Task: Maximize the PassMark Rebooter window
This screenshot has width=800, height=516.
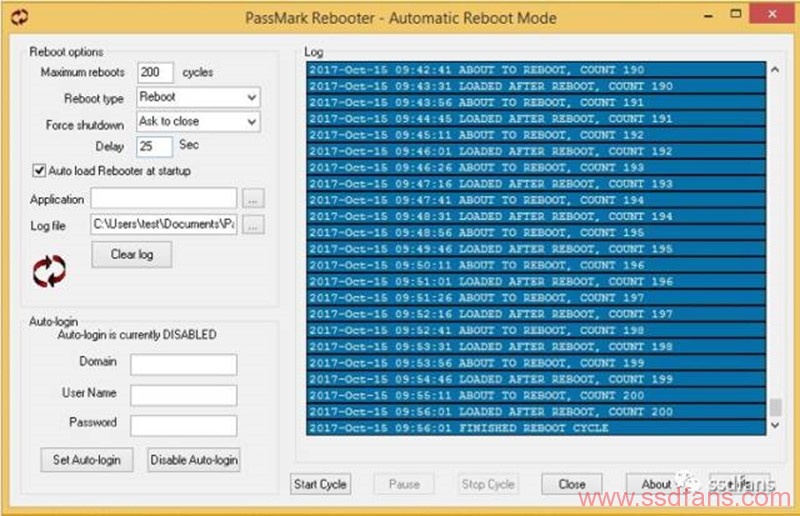Action: pyautogui.click(x=735, y=14)
